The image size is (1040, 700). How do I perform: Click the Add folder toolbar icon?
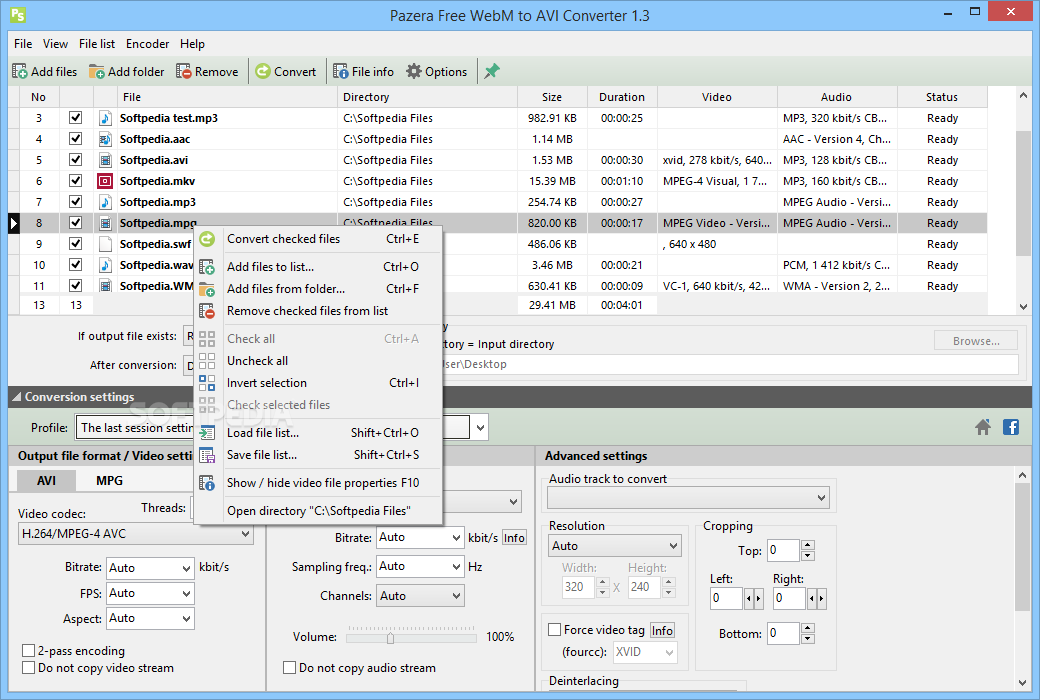[x=97, y=72]
